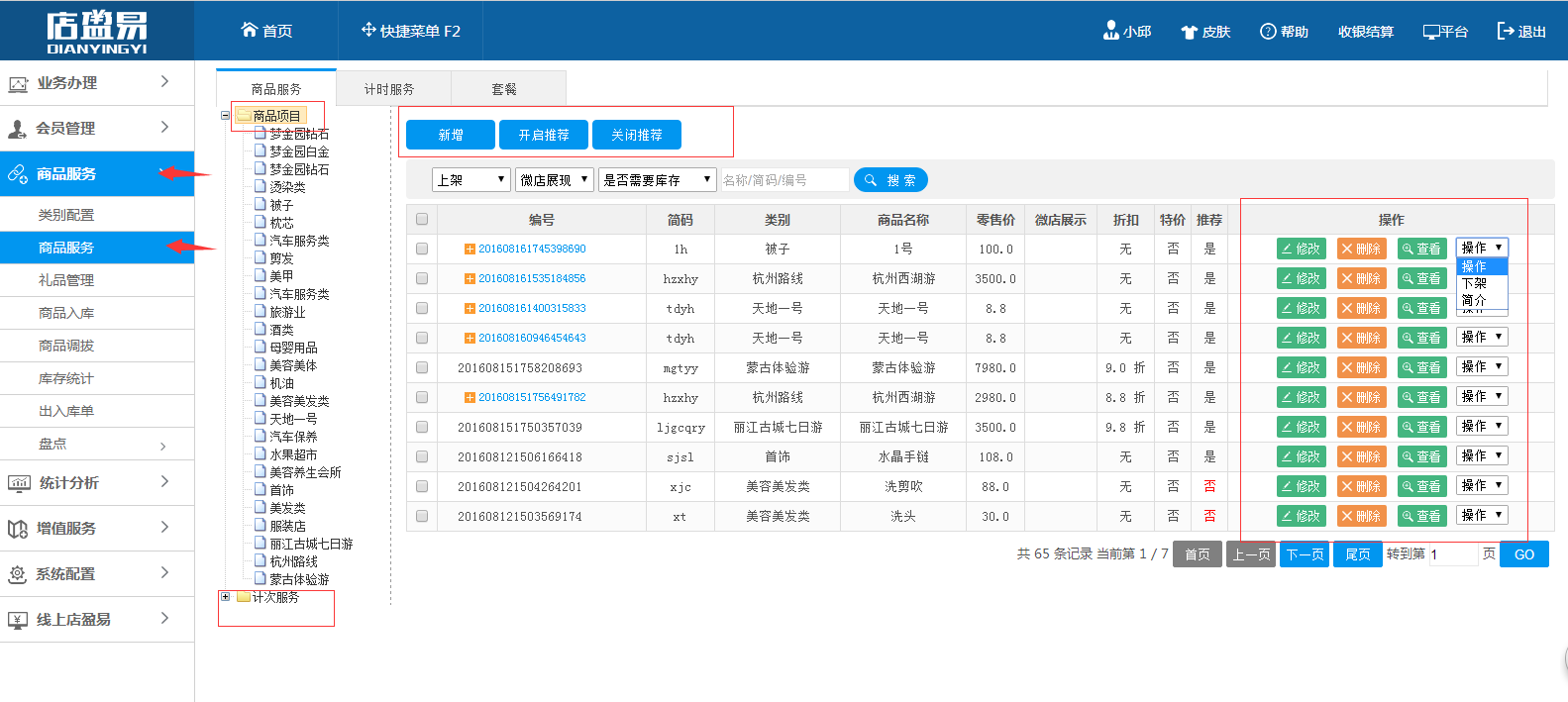Click 下一页 pagination button

(x=1305, y=554)
